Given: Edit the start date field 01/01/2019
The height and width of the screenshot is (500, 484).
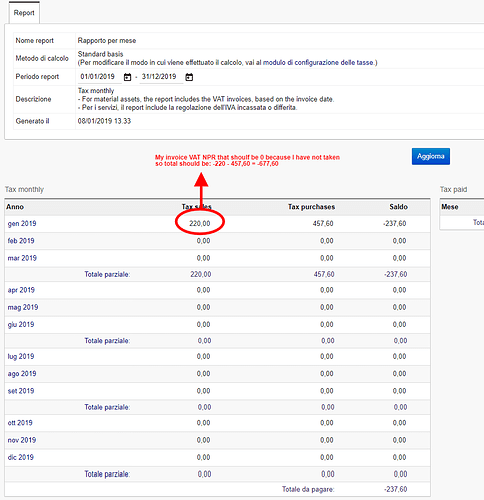Looking at the screenshot, I should 100,77.
